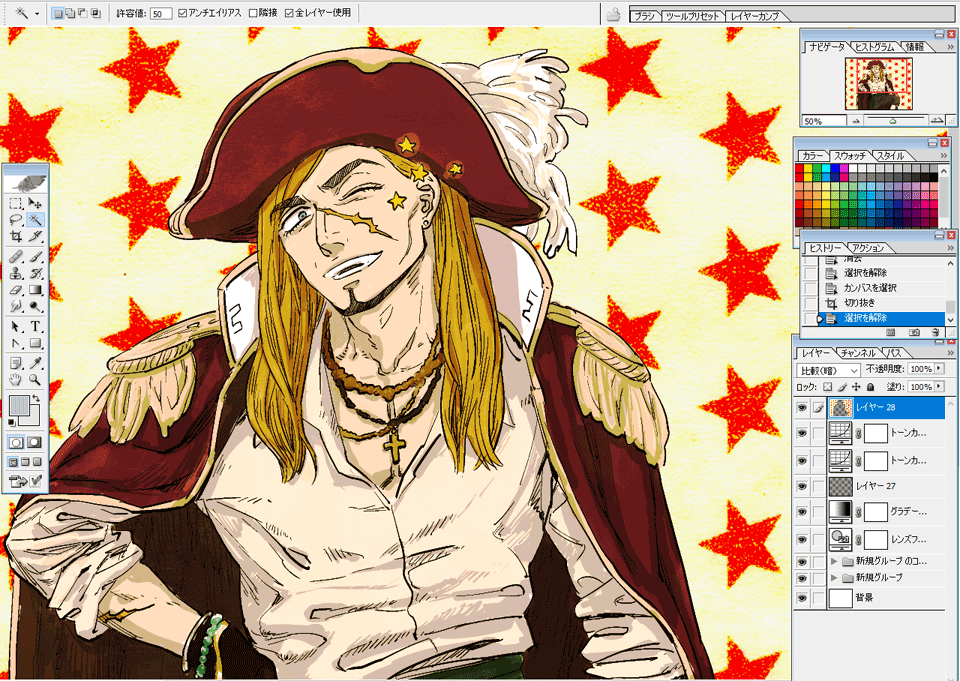Select the Pen tool
Screen dimensions: 960x681
(x=17, y=343)
